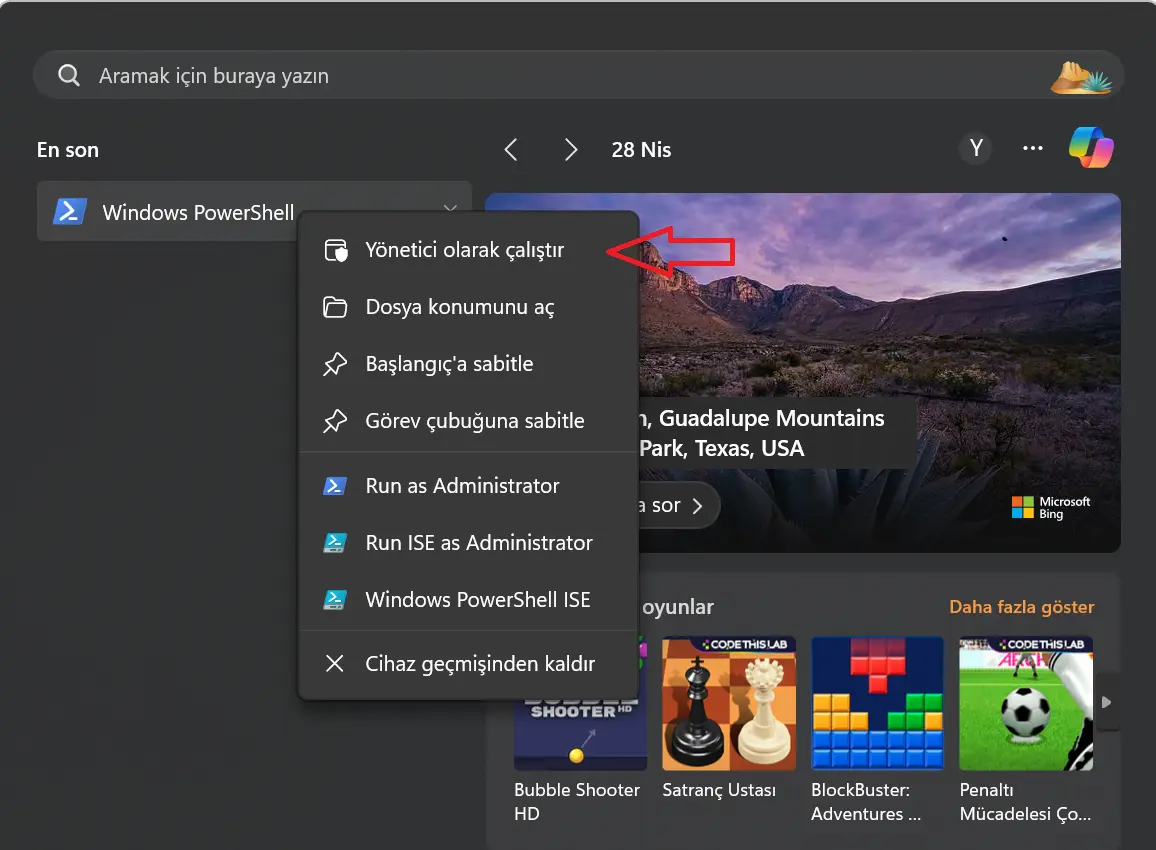The width and height of the screenshot is (1156, 850).
Task: Open the three-dots more options menu
Action: [x=1033, y=149]
